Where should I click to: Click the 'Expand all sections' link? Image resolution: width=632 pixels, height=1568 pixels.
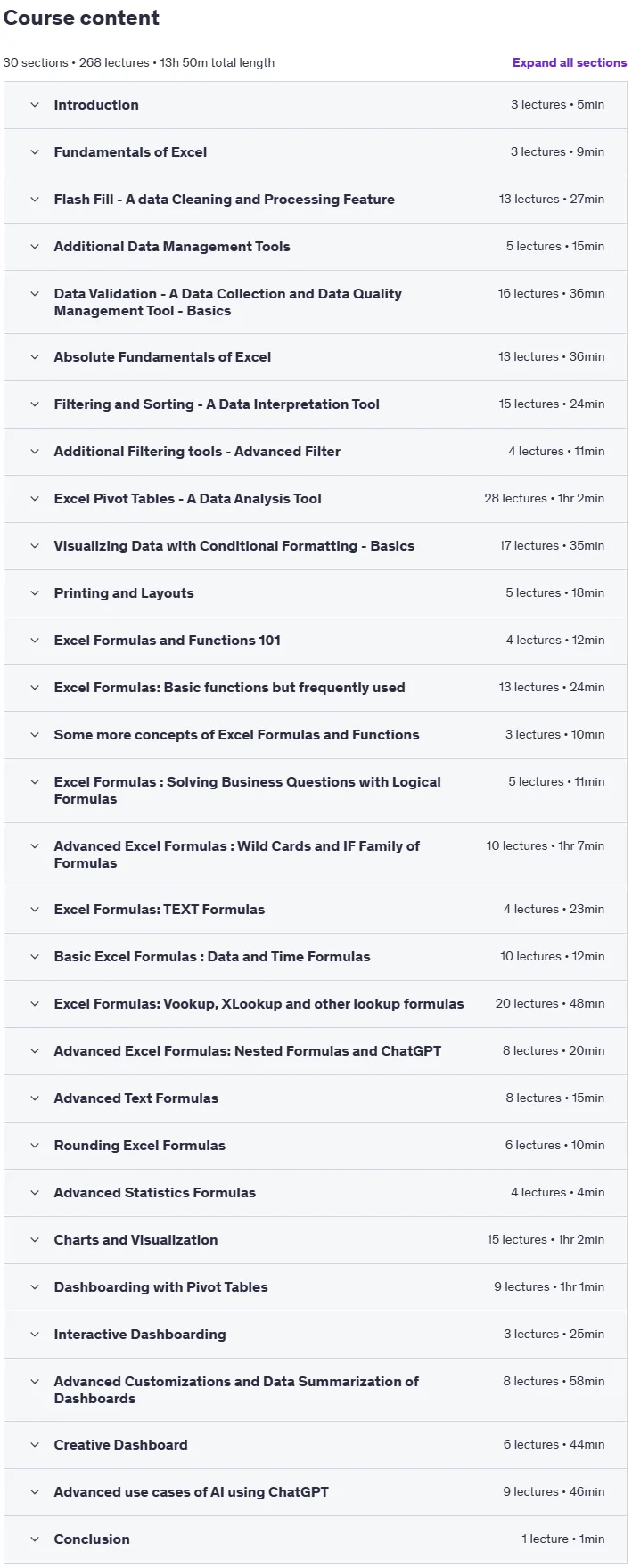pyautogui.click(x=569, y=62)
